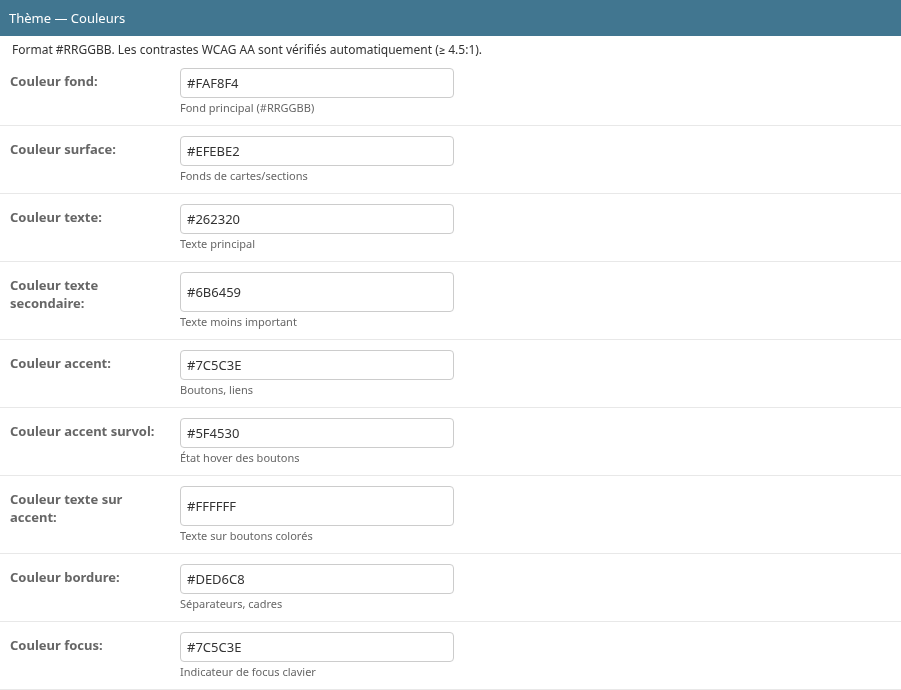The width and height of the screenshot is (901, 690).
Task: Select the Couleur focus input field
Action: click(x=317, y=647)
